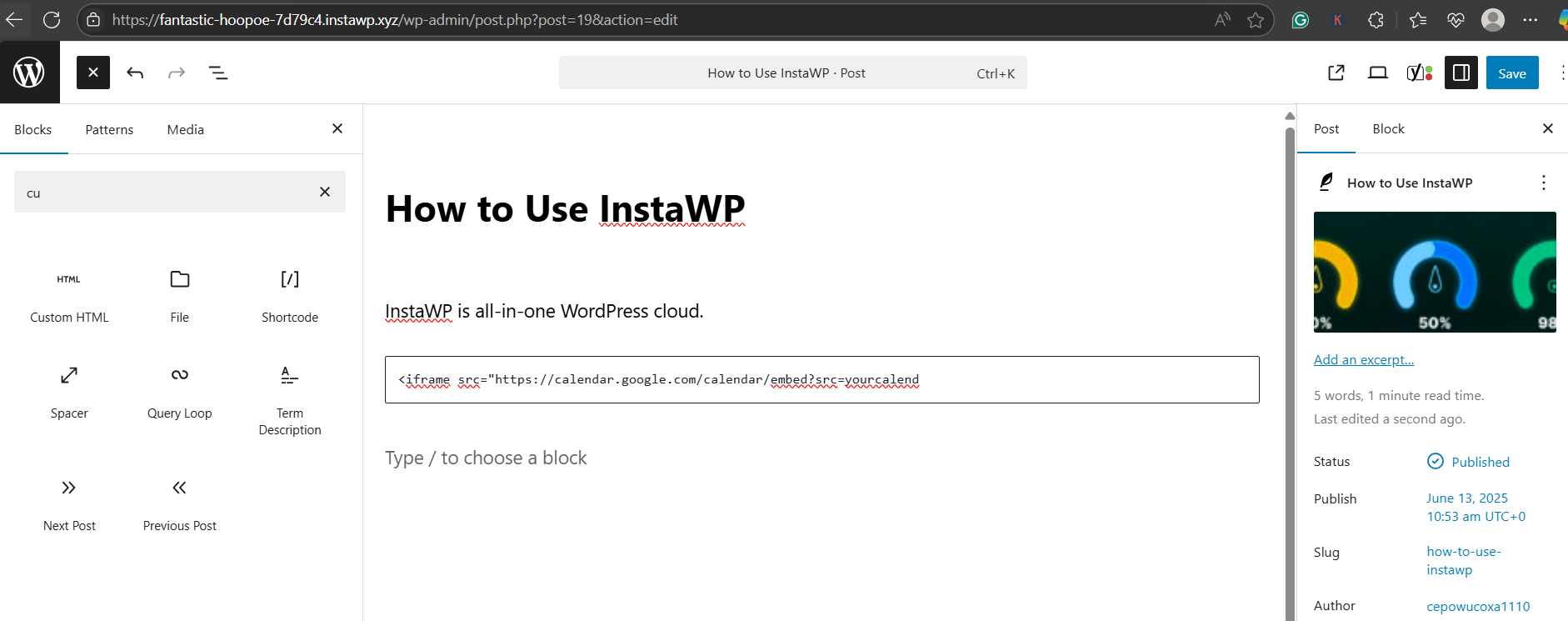Close the block inserter panel

tap(337, 128)
